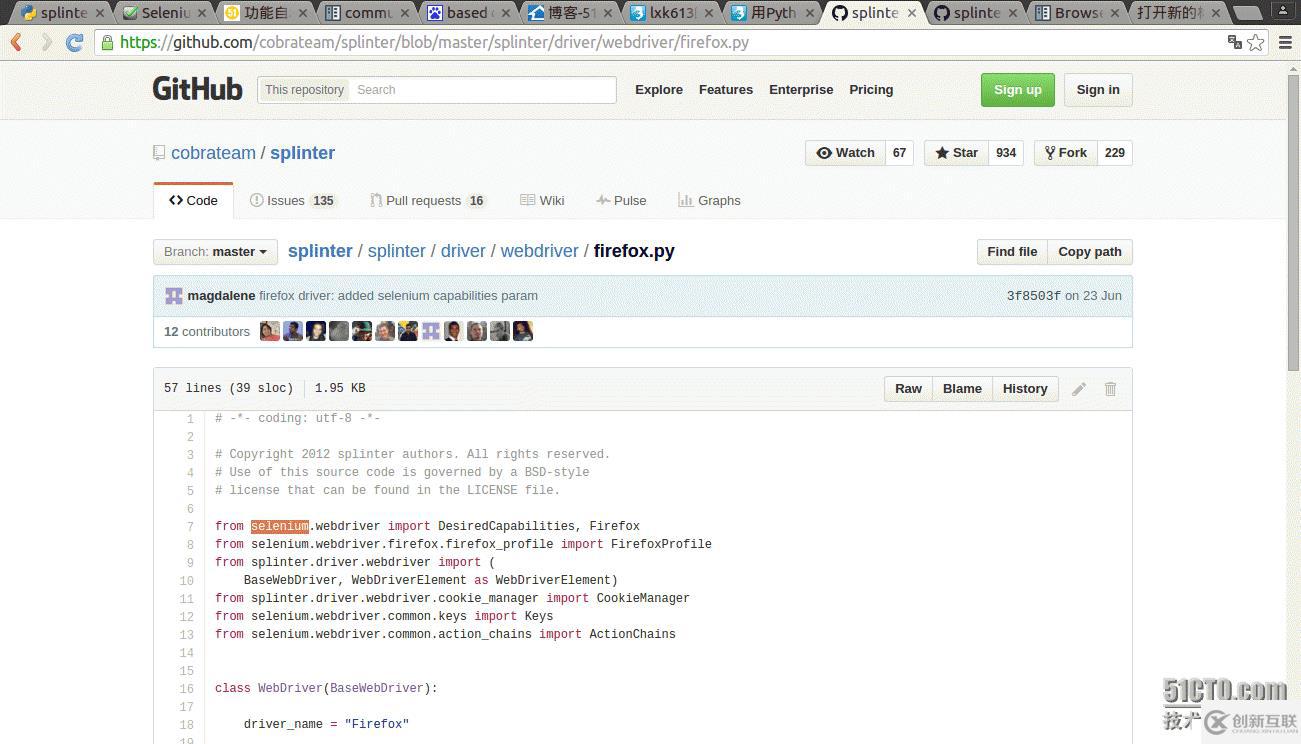
Task: Click the Find file button
Action: [x=1012, y=252]
